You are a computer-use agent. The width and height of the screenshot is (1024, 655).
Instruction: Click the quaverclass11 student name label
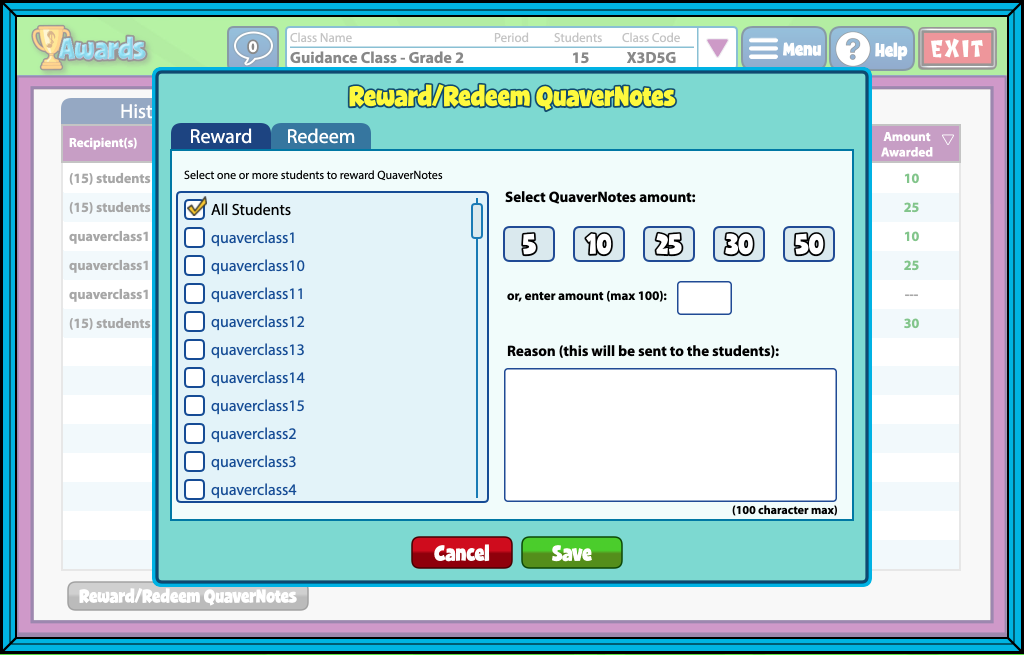257,294
